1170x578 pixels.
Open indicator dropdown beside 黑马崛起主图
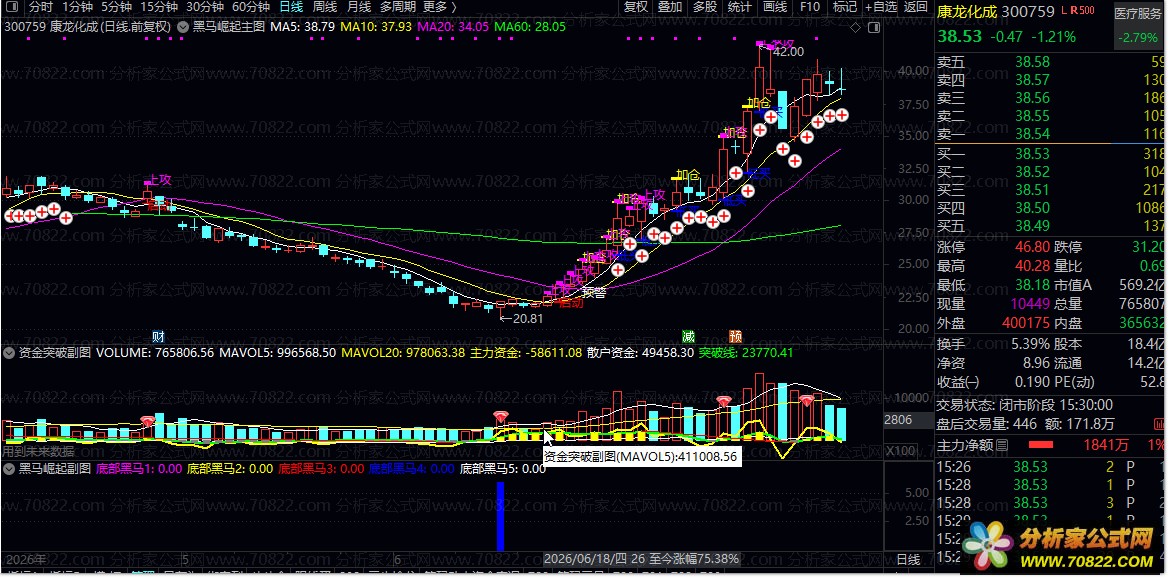pos(181,26)
